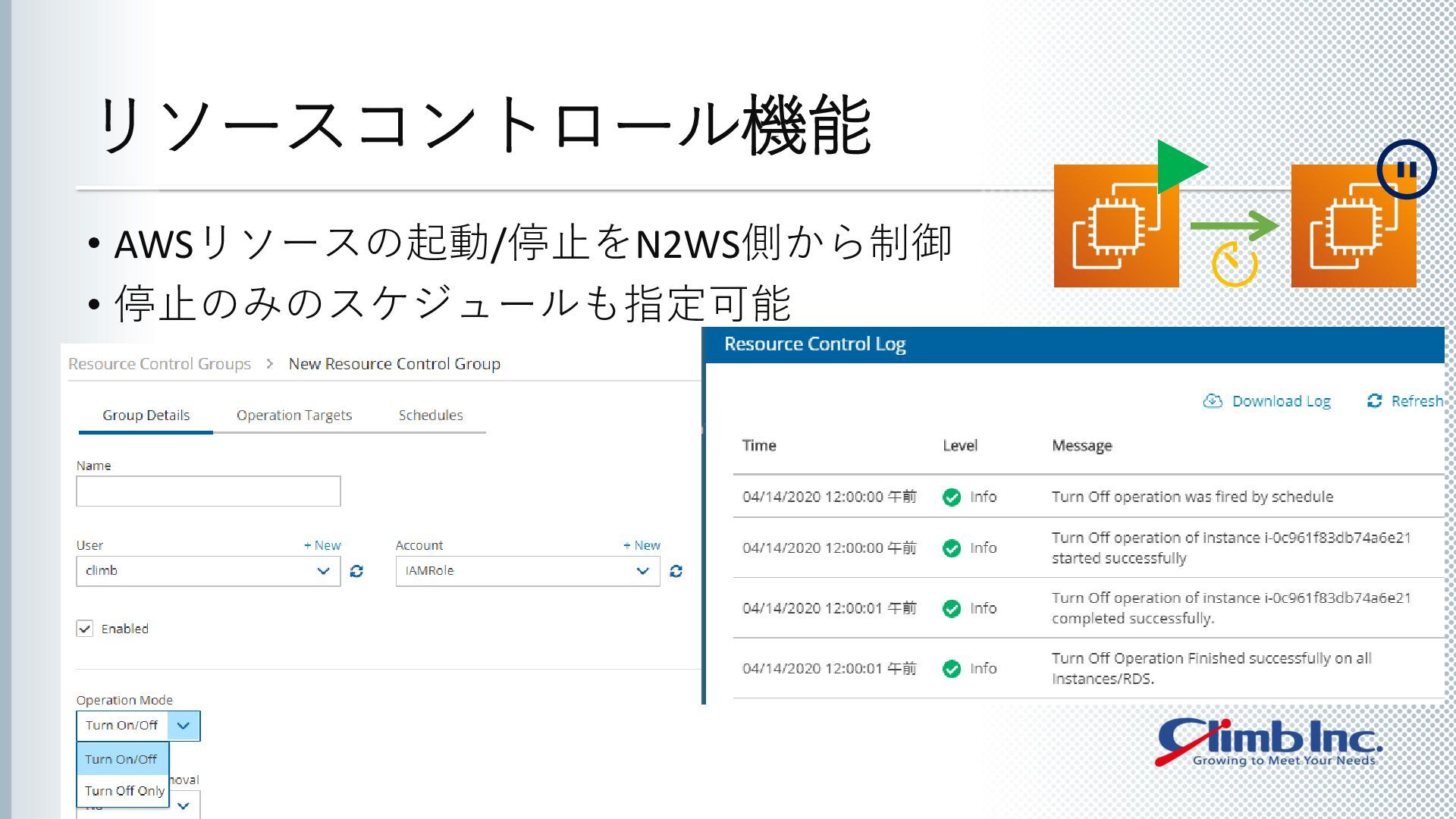1456x819 pixels.
Task: Click the Refresh link text
Action: coord(1417,401)
